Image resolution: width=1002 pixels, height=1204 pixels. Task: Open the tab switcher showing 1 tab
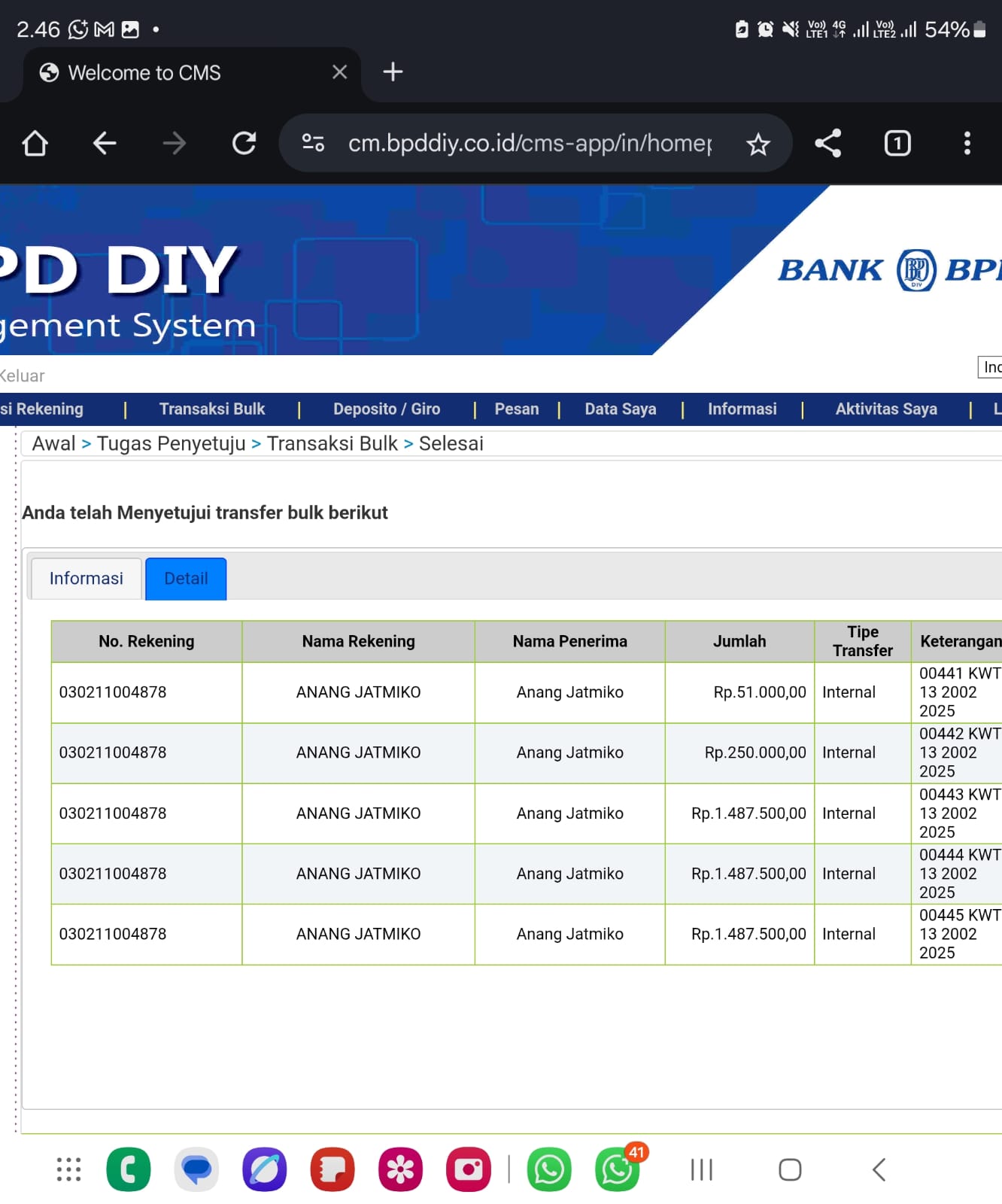point(897,143)
